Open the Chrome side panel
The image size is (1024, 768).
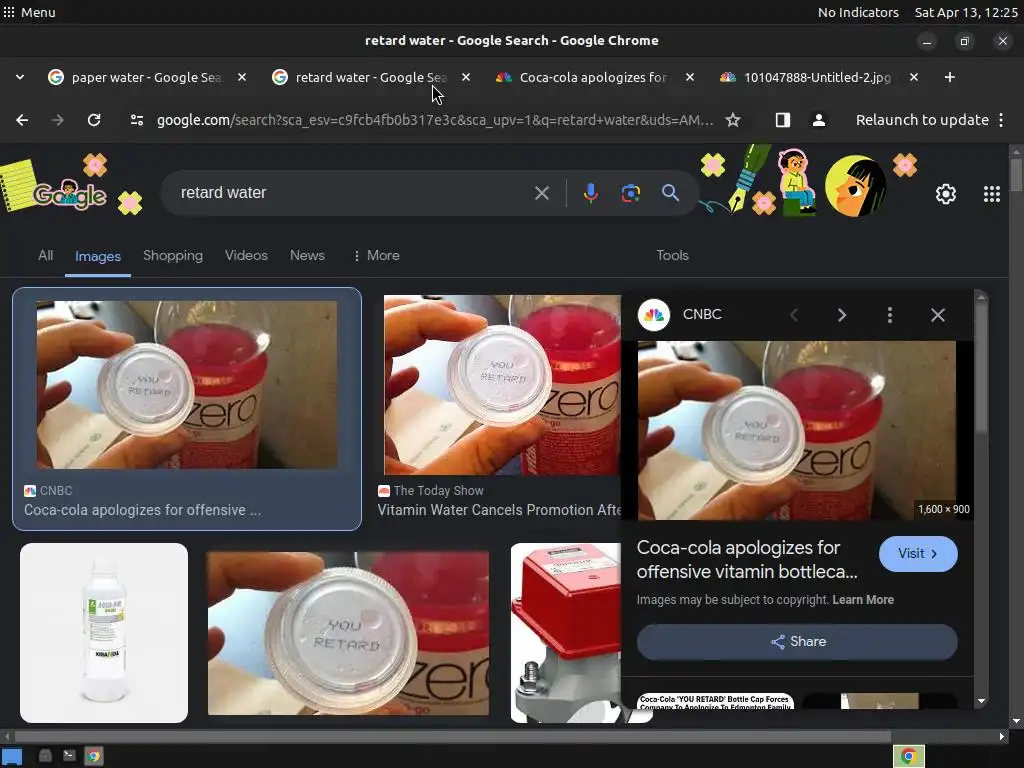click(782, 120)
